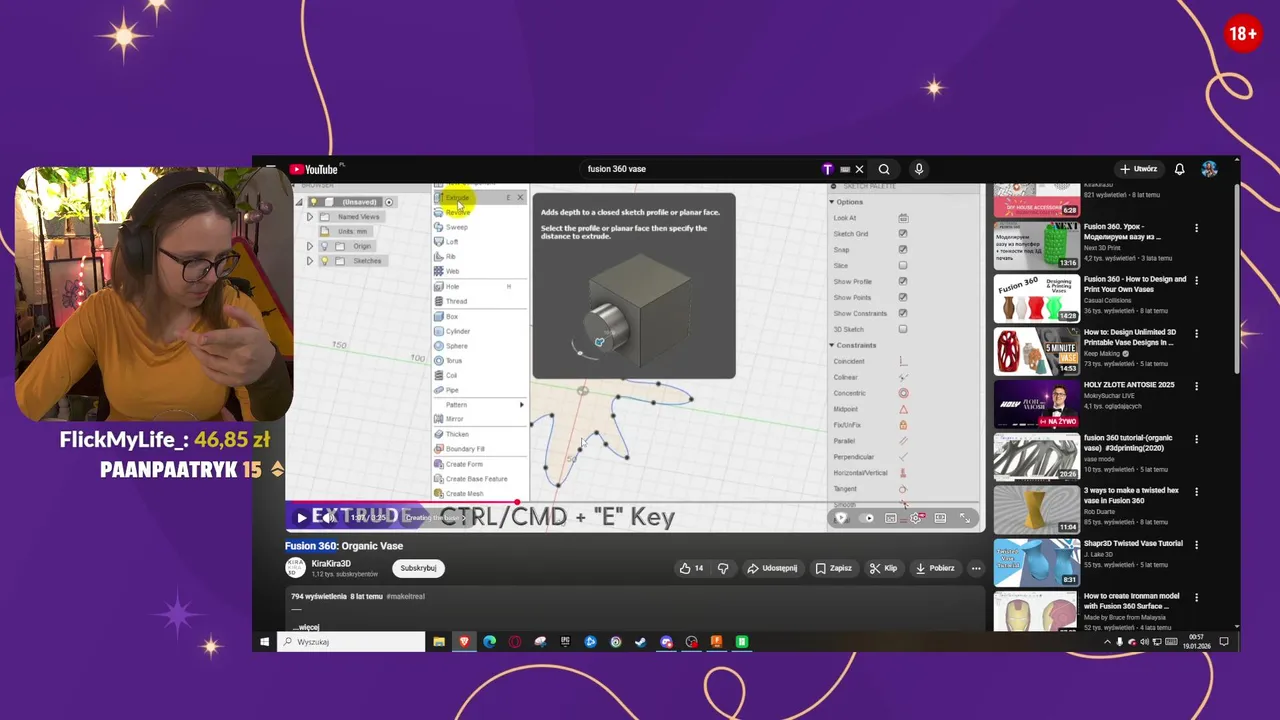Click the Subskrybuj button
The height and width of the screenshot is (720, 1280).
tap(418, 568)
